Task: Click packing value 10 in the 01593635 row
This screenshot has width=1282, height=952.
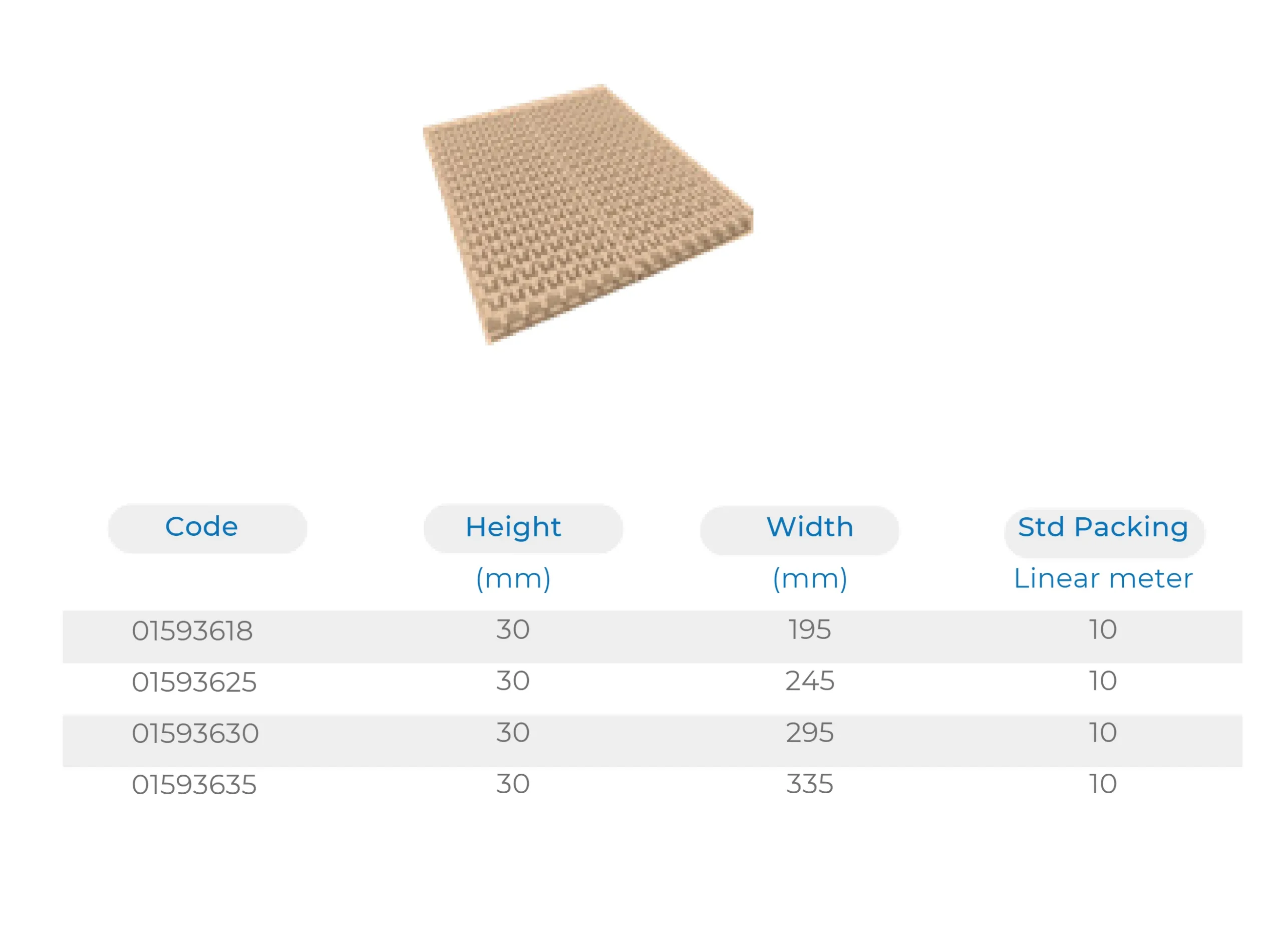Action: coord(1102,784)
